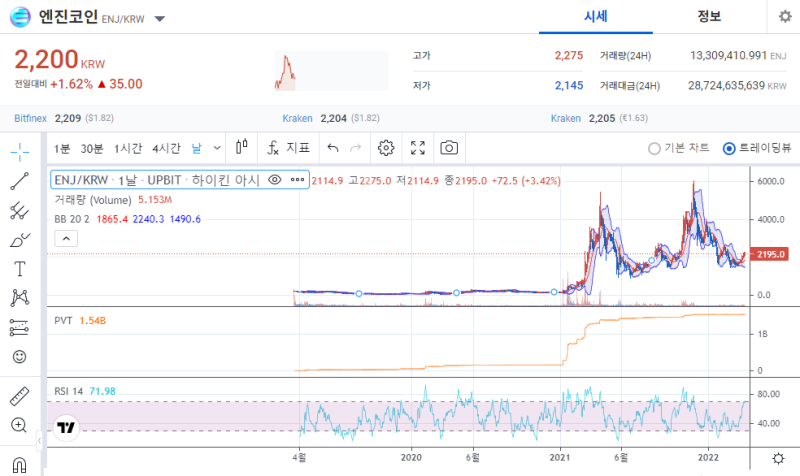Image resolution: width=800 pixels, height=476 pixels.
Task: Enter fullscreen chart mode
Action: [x=418, y=148]
